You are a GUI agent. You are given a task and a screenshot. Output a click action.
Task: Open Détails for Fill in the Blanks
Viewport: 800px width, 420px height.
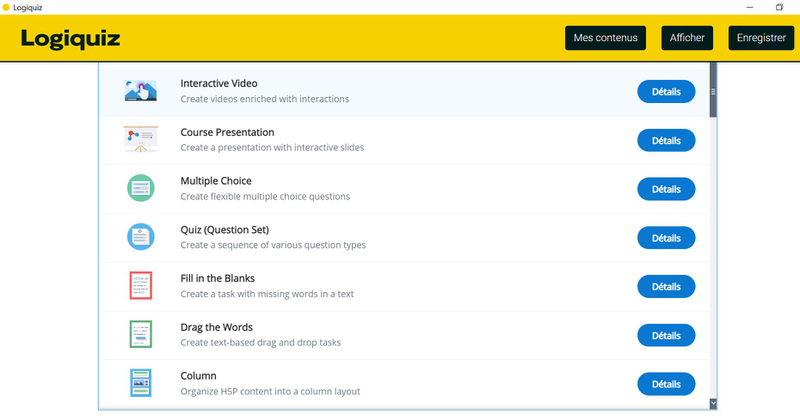666,287
